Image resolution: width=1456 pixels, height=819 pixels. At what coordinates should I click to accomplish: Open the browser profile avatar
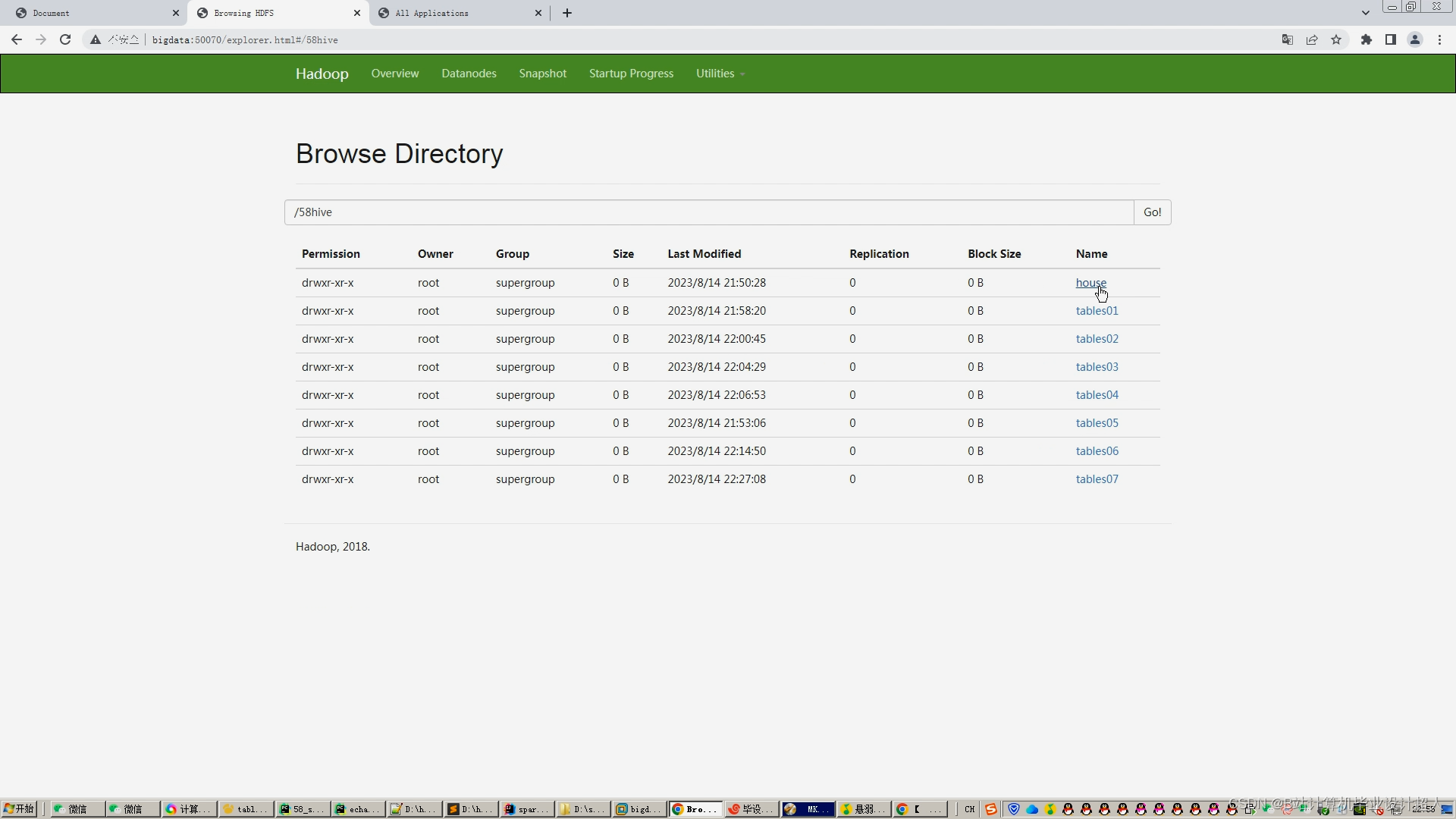tap(1414, 39)
